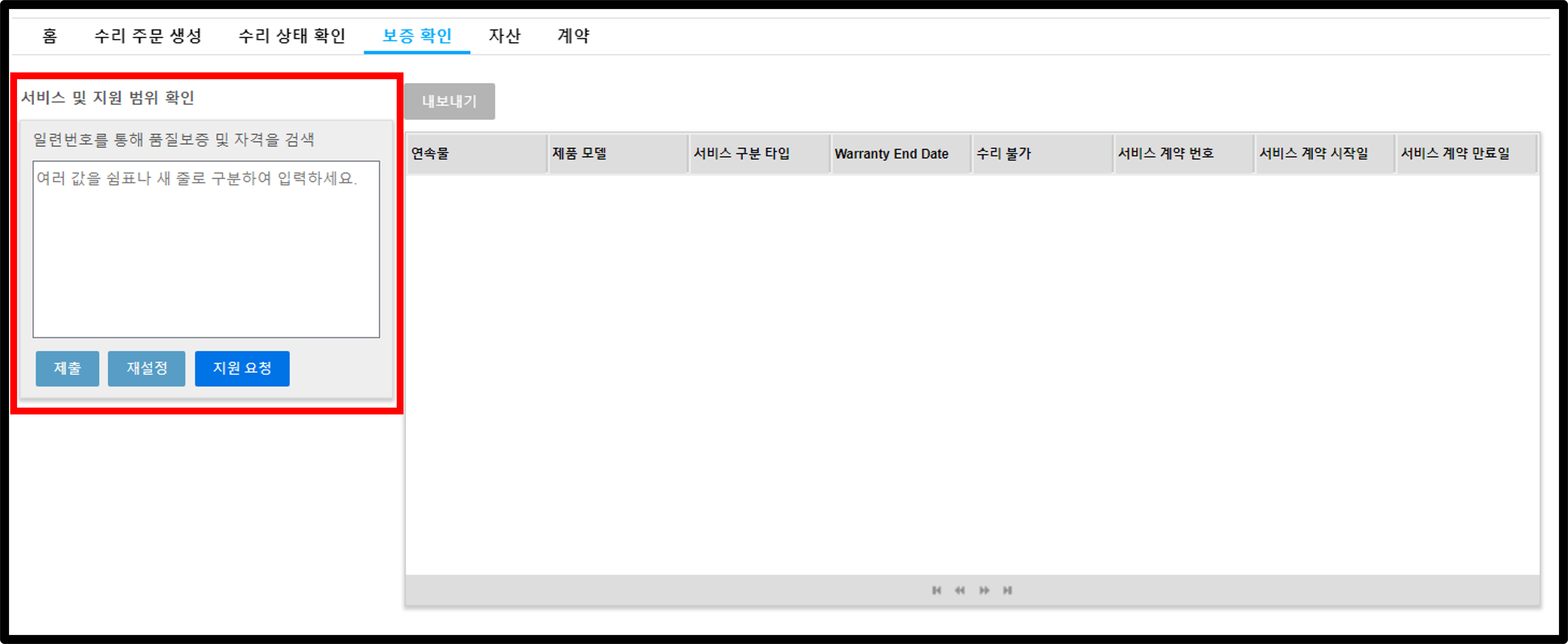This screenshot has width=1568, height=644.
Task: Sort by 서비스 계약 만료일 column header
Action: click(1467, 153)
